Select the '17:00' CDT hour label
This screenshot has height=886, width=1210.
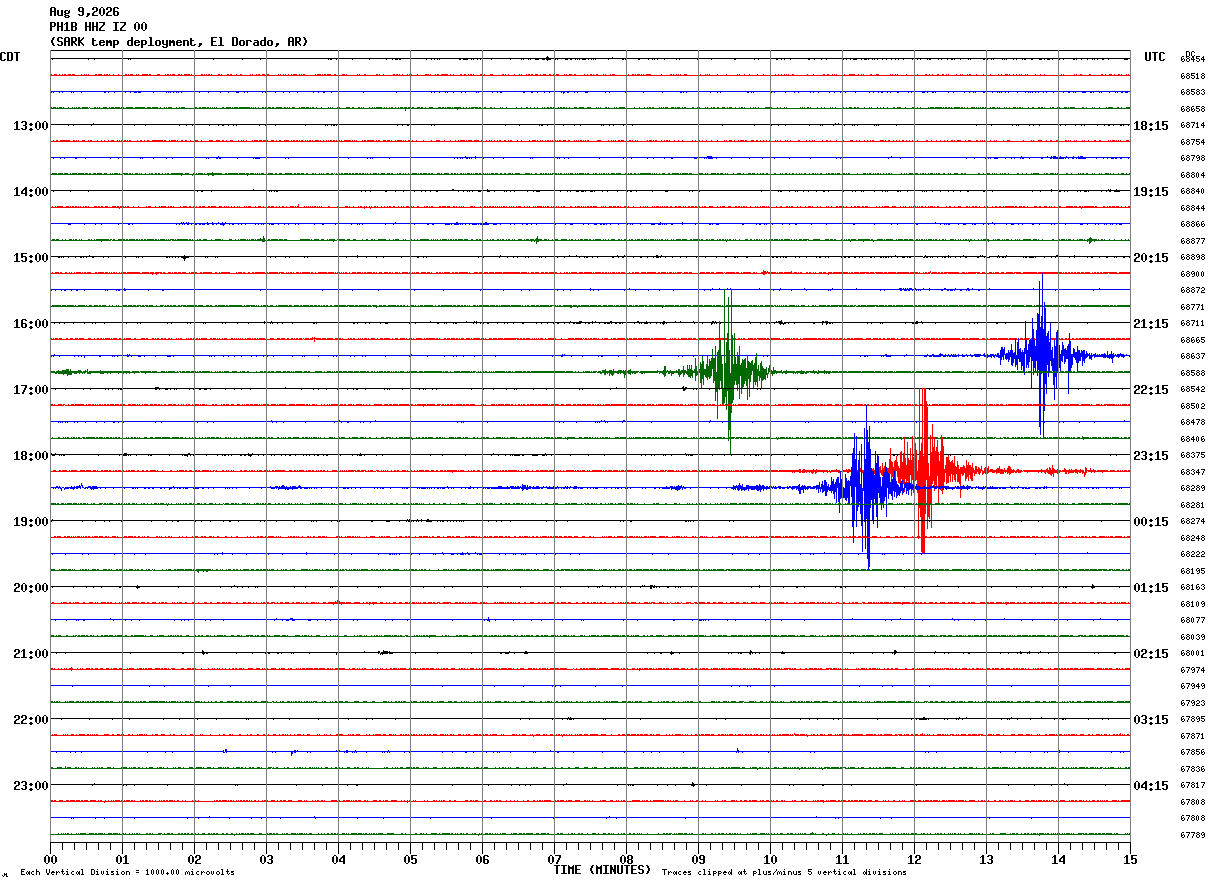tap(30, 389)
